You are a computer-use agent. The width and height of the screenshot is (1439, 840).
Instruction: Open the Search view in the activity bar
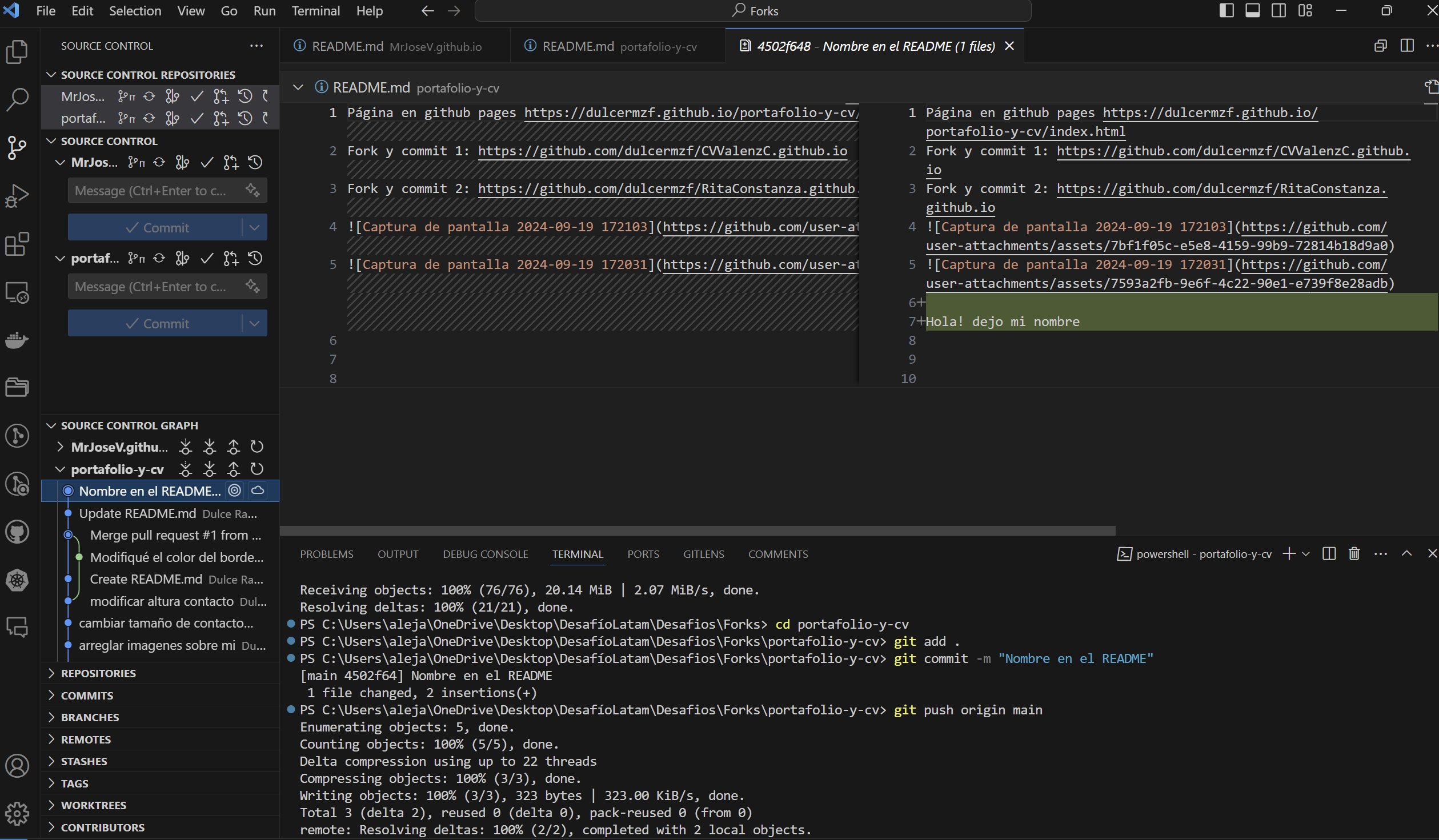17,99
